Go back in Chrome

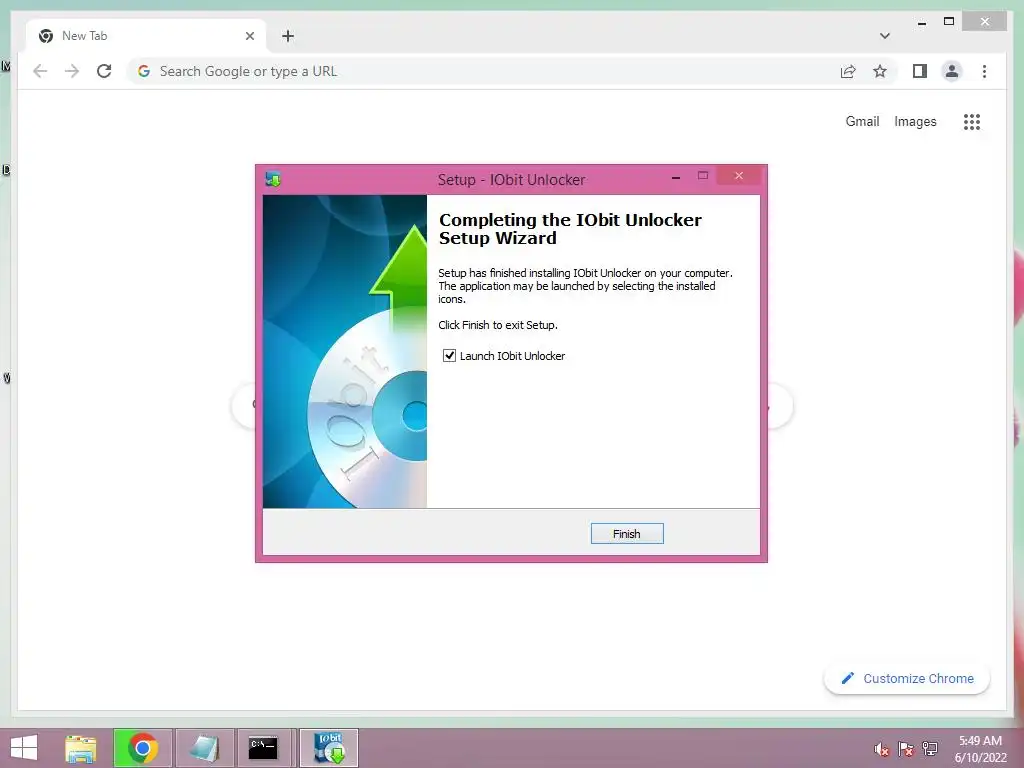click(40, 71)
